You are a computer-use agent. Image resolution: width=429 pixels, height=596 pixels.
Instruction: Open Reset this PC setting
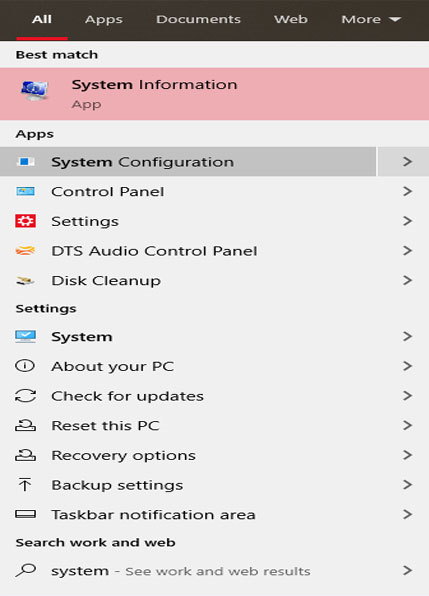click(x=214, y=425)
